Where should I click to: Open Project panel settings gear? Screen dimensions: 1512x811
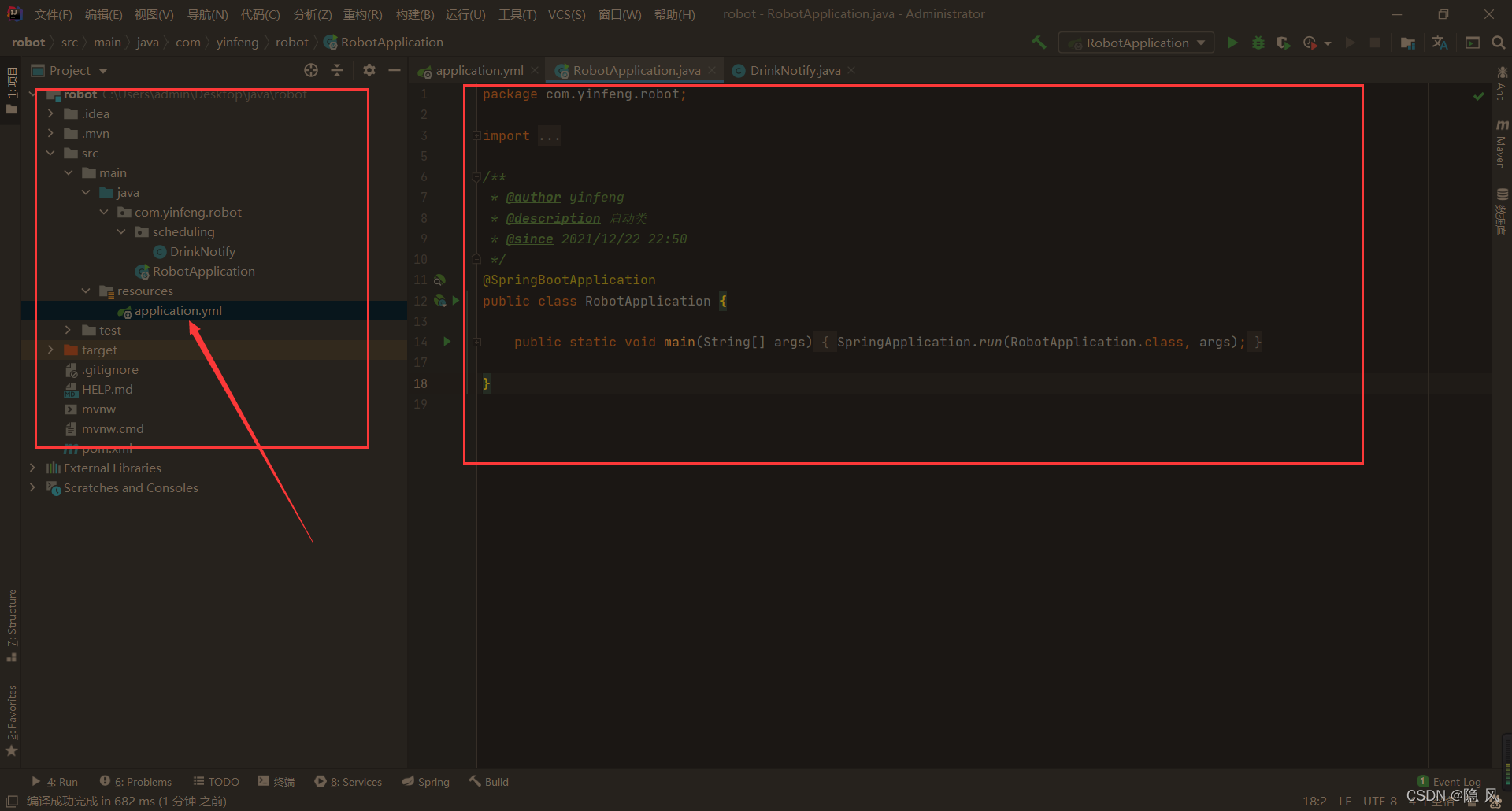[x=369, y=70]
